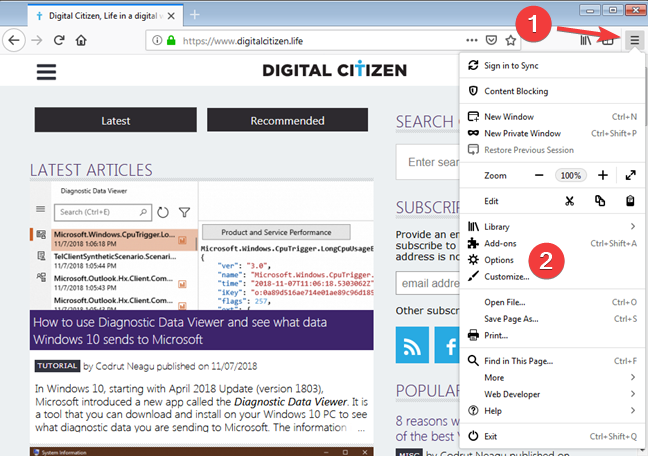Viewport: 648px width, 456px height.
Task: Select Sign in to Sync
Action: 552,66
